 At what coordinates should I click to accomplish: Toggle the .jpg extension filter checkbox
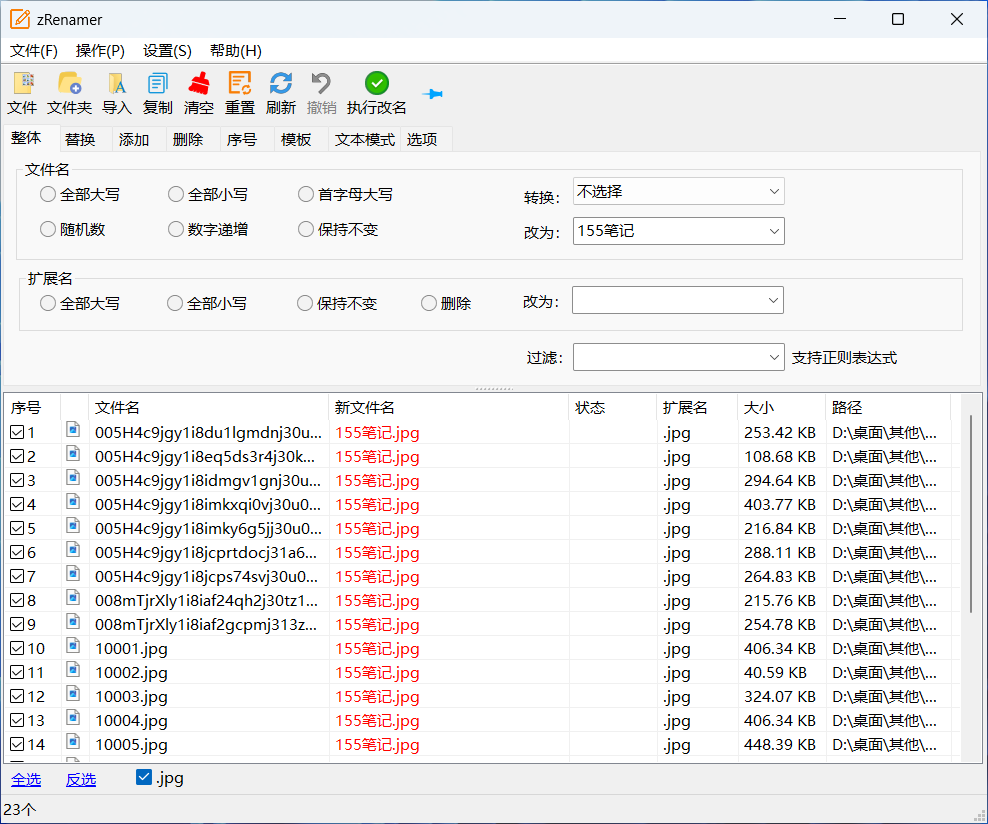[x=144, y=778]
